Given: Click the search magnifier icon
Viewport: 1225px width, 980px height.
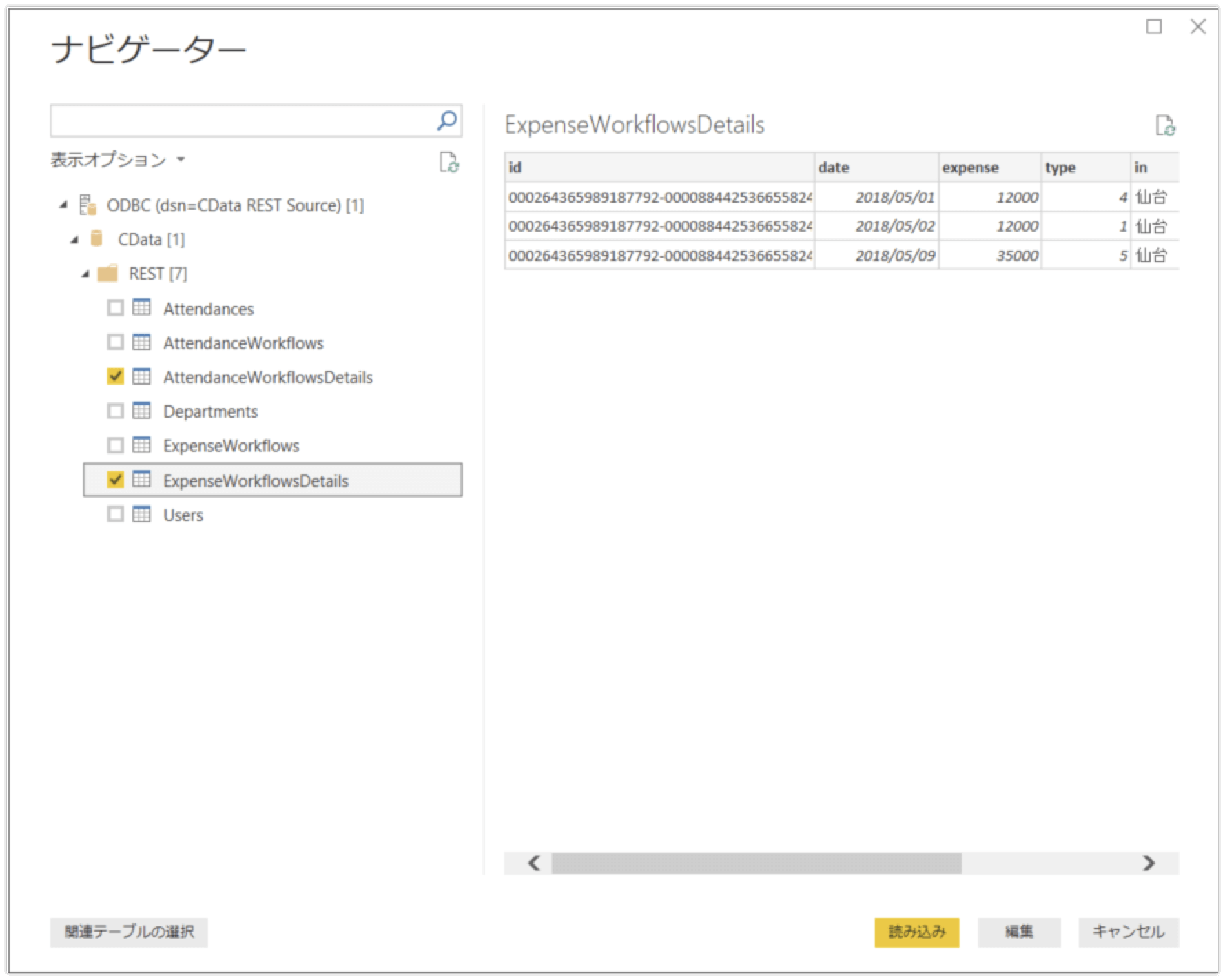Looking at the screenshot, I should coord(447,121).
